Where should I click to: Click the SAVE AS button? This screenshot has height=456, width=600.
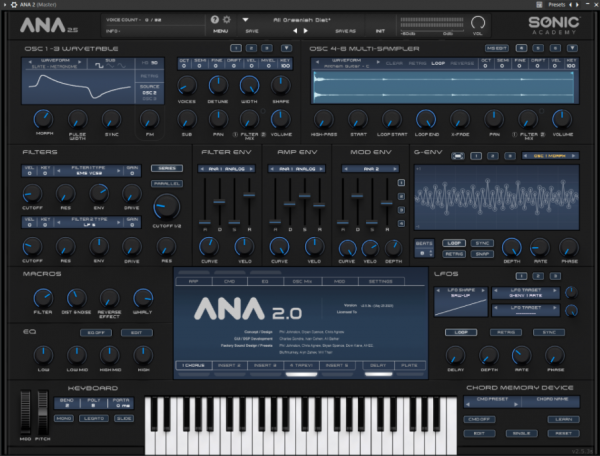coord(346,31)
